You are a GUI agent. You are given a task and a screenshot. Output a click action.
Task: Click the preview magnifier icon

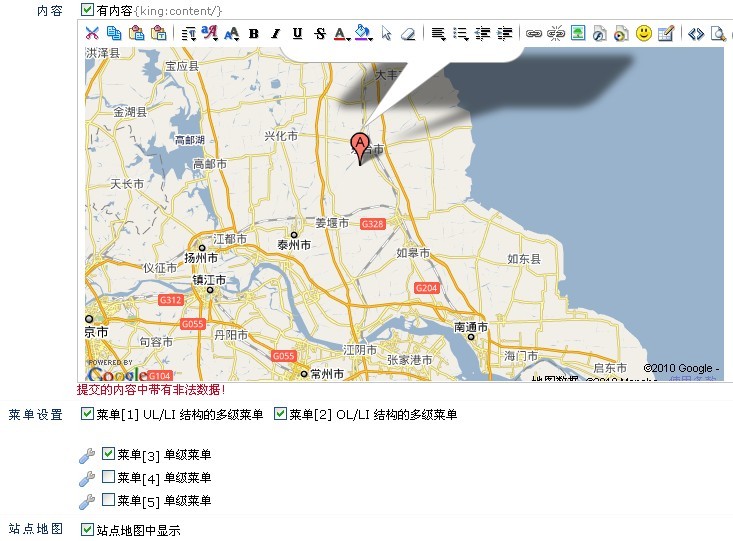pos(718,34)
